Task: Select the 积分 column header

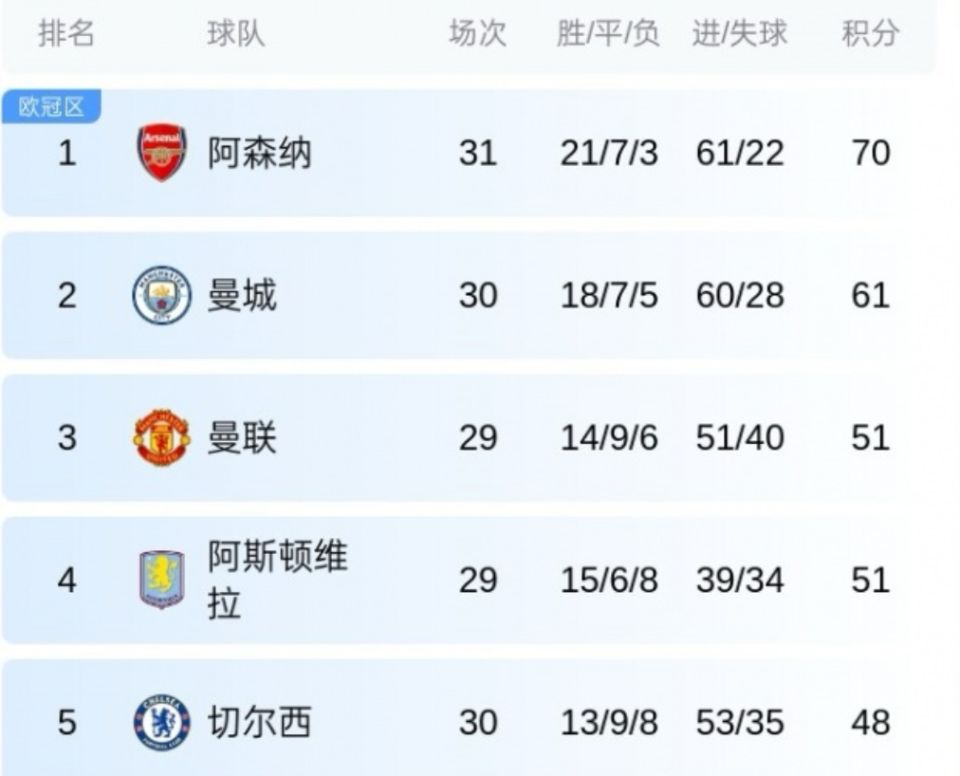Action: click(869, 34)
